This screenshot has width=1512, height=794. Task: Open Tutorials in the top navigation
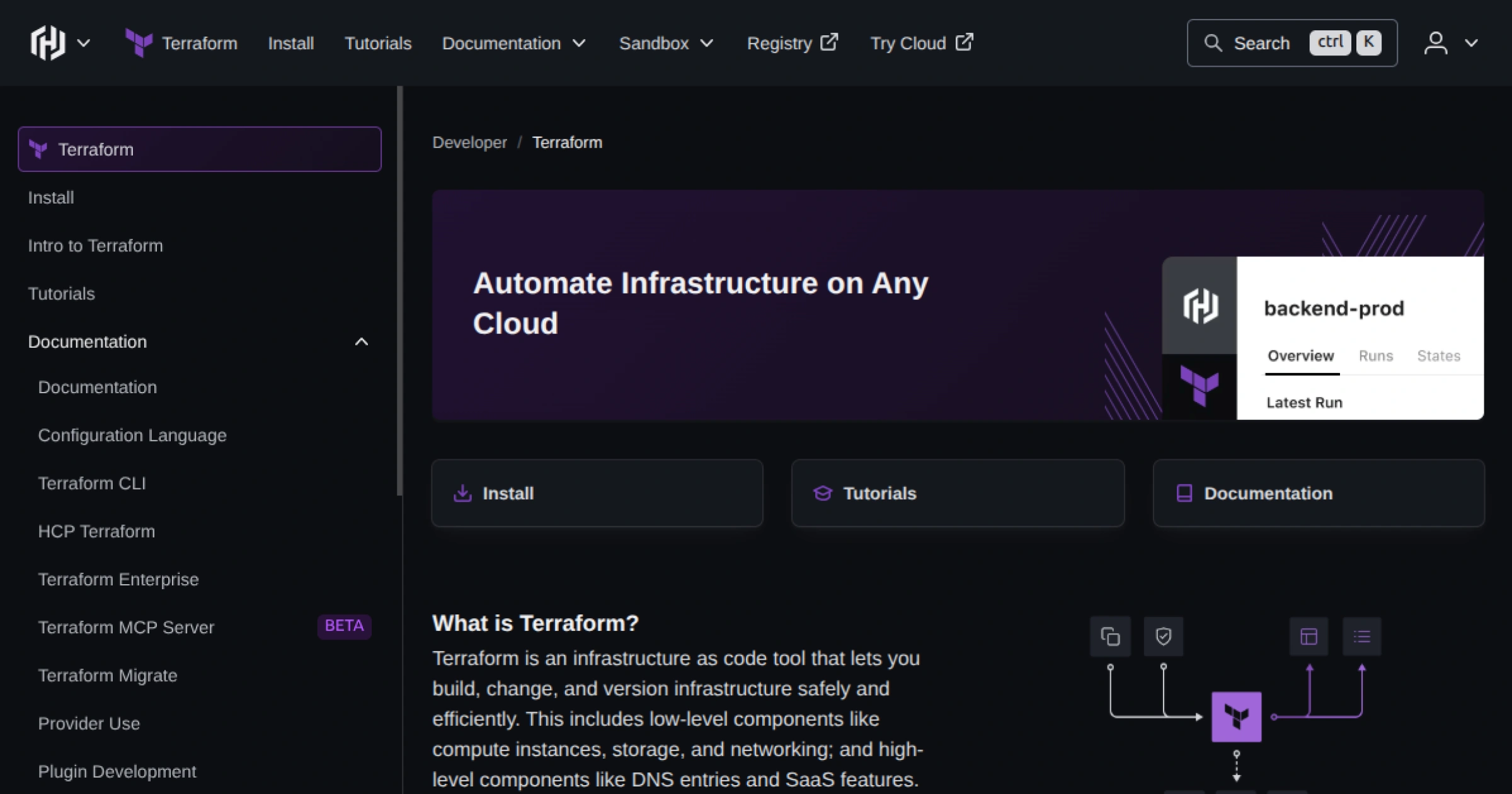point(377,43)
